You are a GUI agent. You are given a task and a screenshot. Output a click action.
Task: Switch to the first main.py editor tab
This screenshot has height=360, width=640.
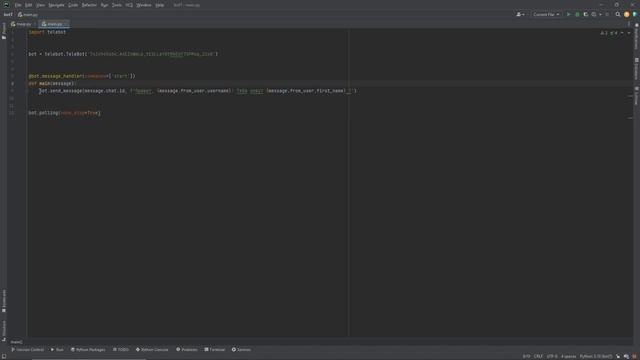pos(22,24)
